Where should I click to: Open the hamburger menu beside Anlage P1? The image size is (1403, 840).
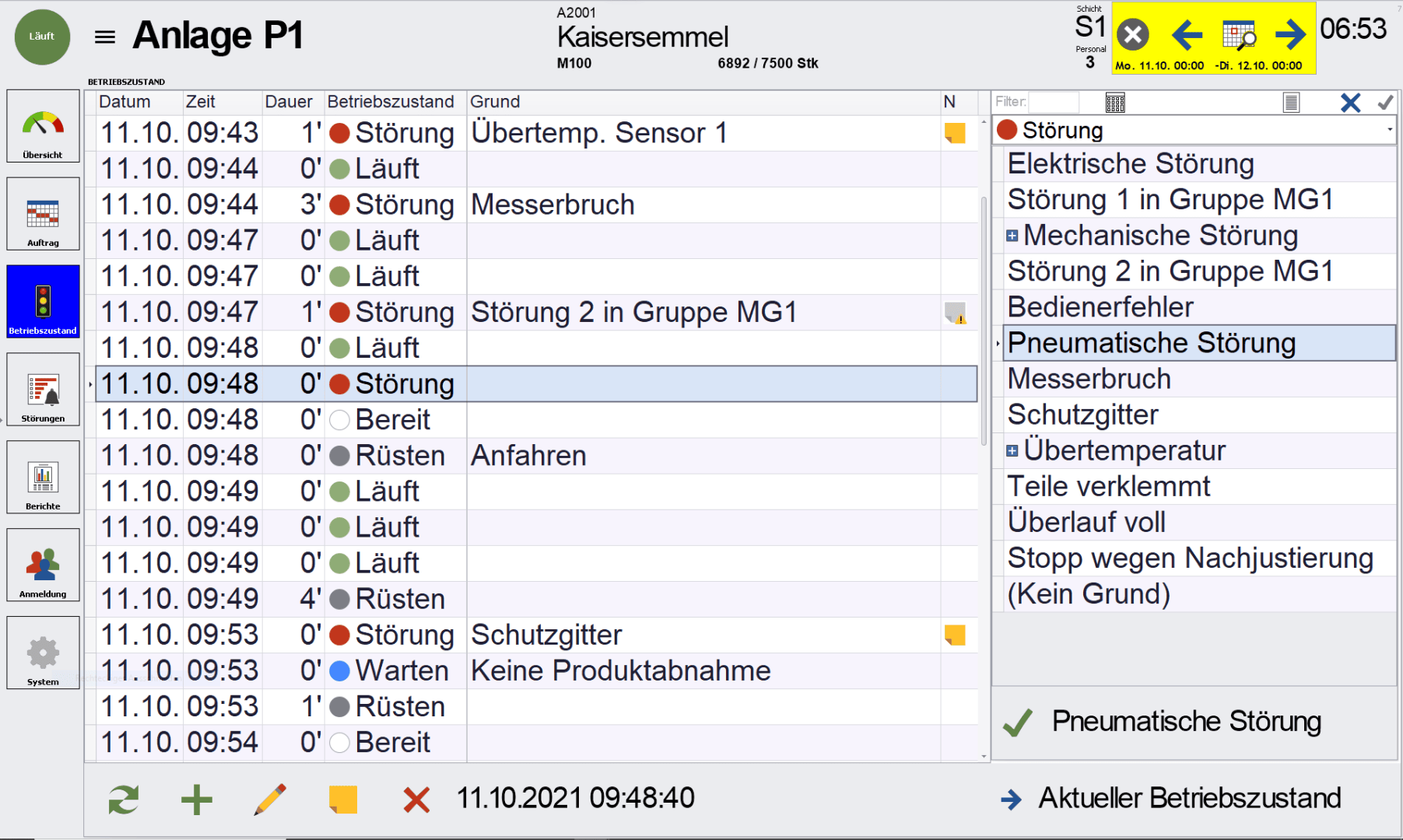coord(103,36)
